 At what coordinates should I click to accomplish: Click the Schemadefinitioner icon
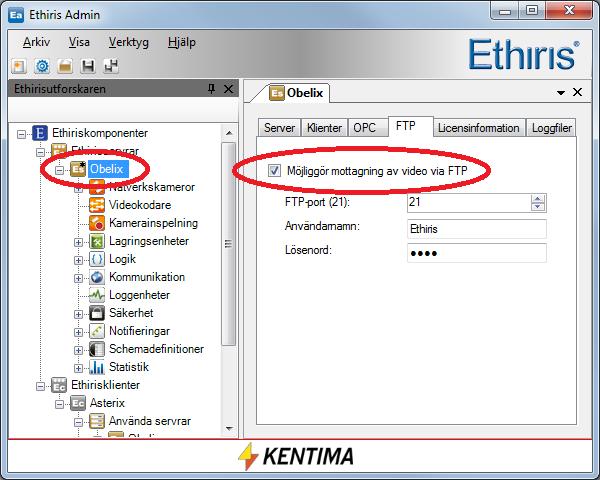pyautogui.click(x=97, y=349)
